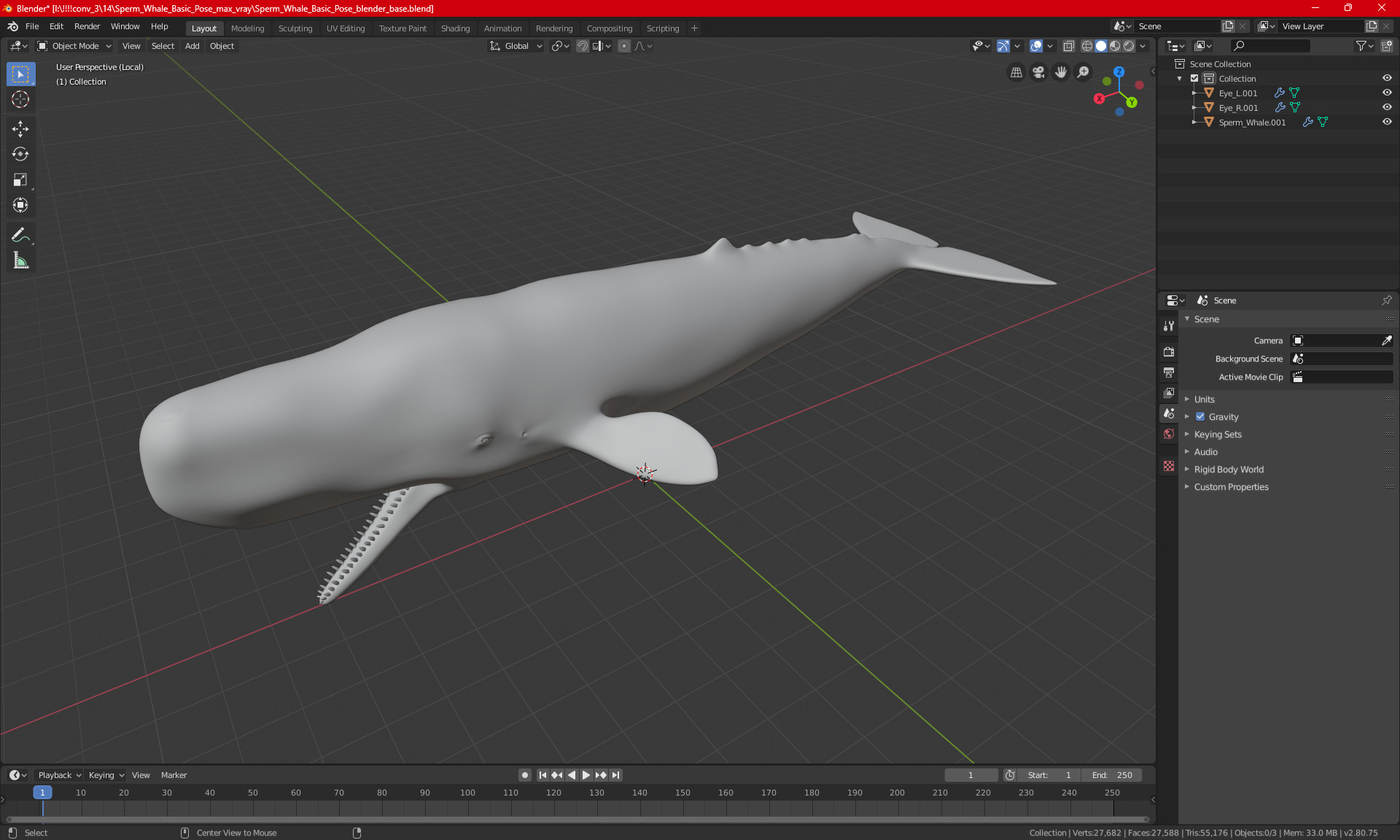Switch to the Modeling workspace tab

pyautogui.click(x=247, y=28)
